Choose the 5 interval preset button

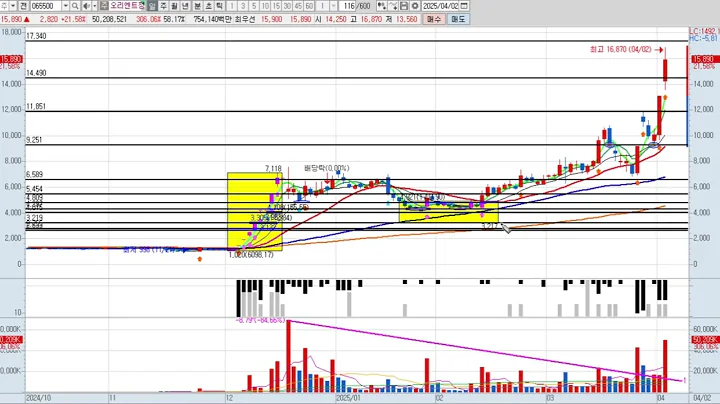coord(254,6)
